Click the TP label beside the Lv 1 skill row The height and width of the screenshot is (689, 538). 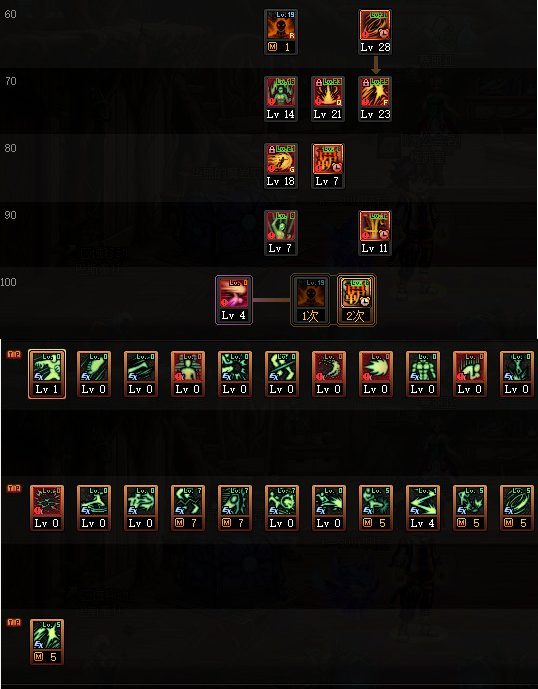(x=14, y=354)
